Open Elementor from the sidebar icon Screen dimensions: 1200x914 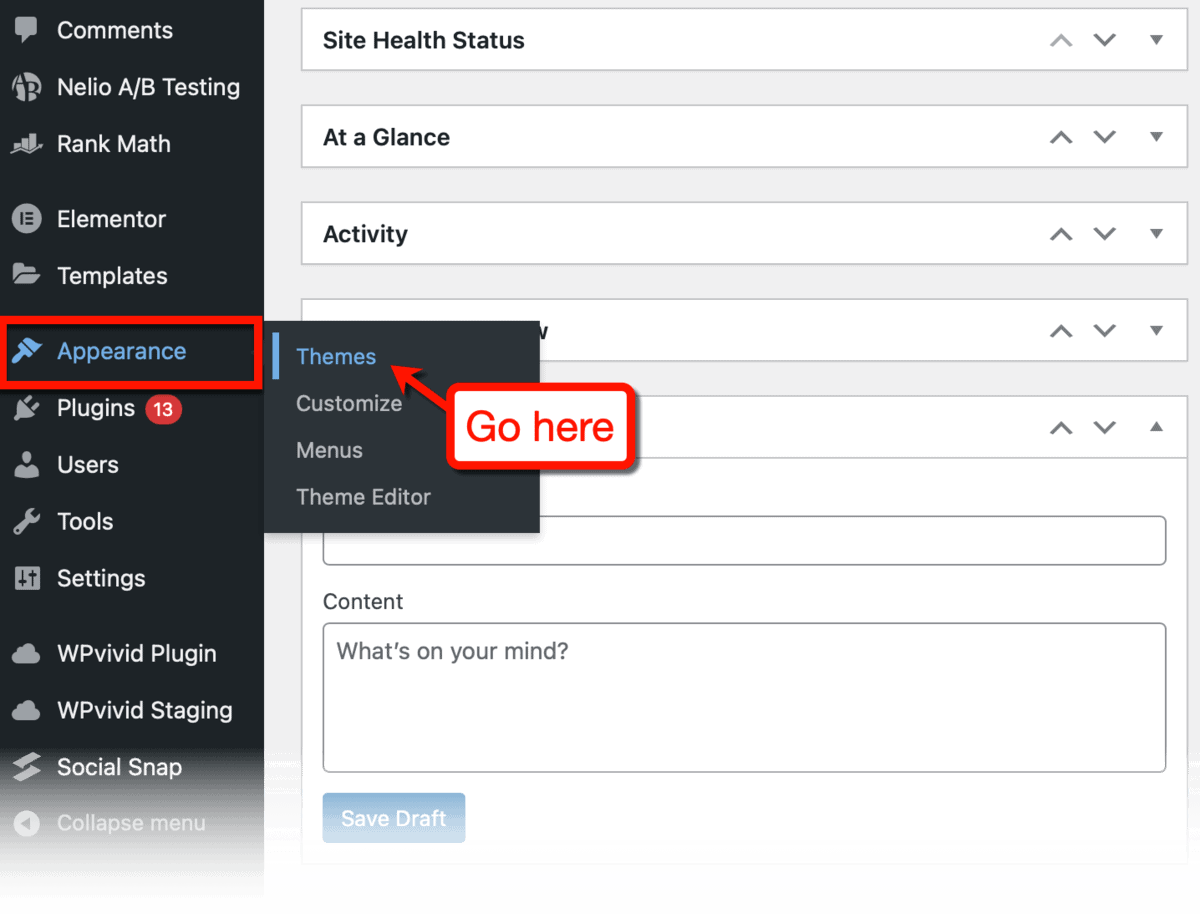point(28,218)
